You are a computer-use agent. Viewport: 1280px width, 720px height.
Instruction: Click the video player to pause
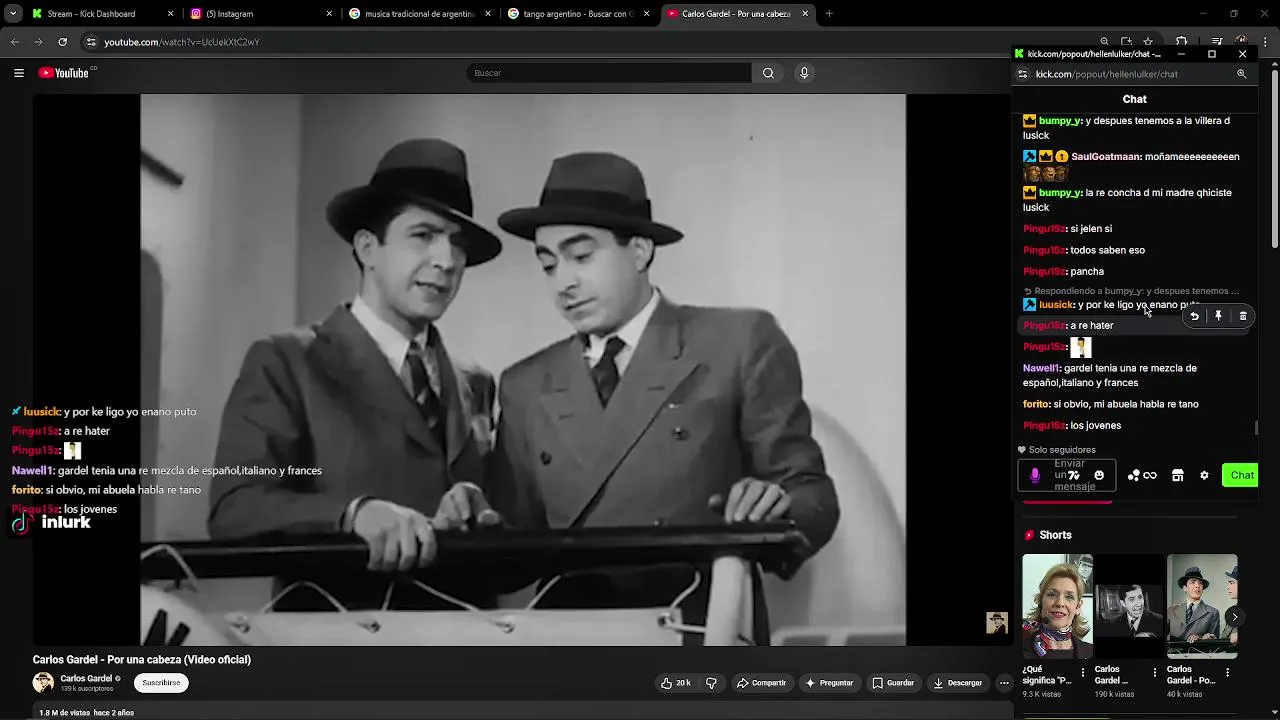[522, 370]
